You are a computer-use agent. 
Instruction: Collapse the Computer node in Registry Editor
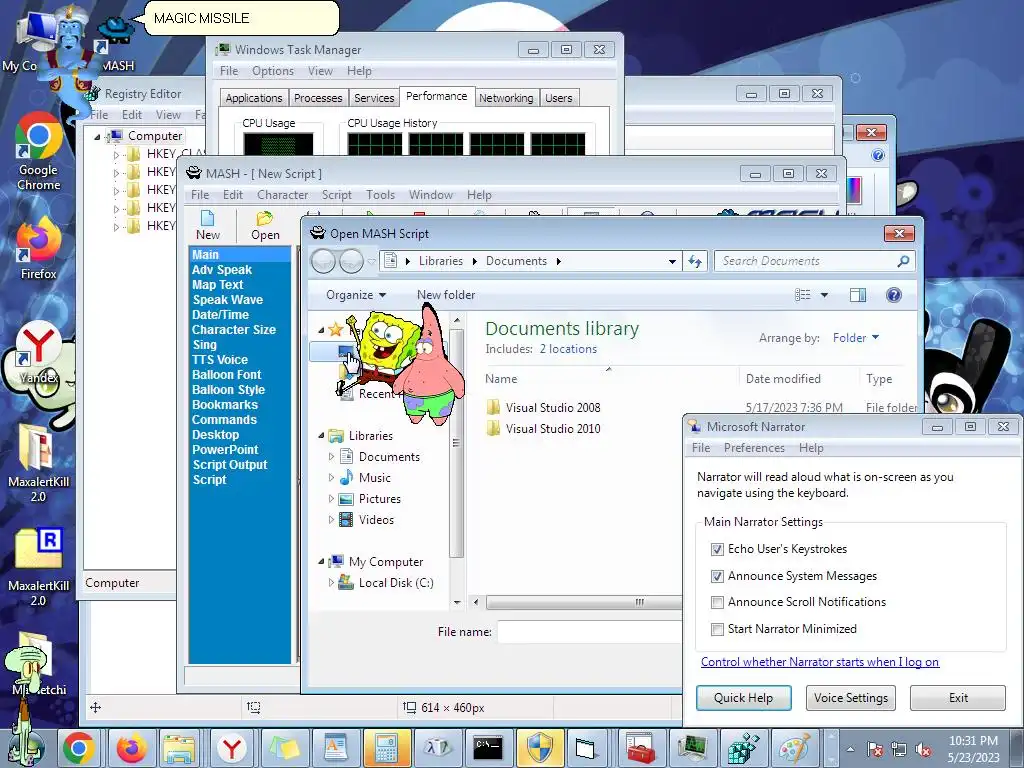point(97,136)
